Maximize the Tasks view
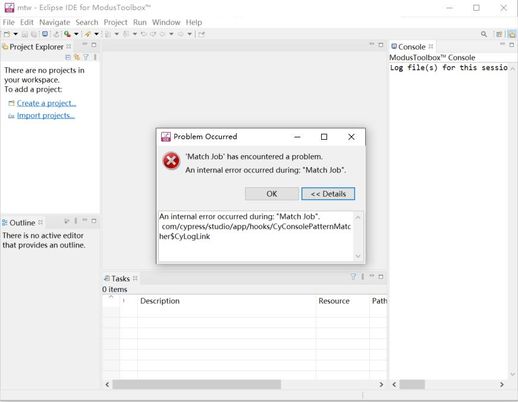Screen dimensions: 518x402 381,276
